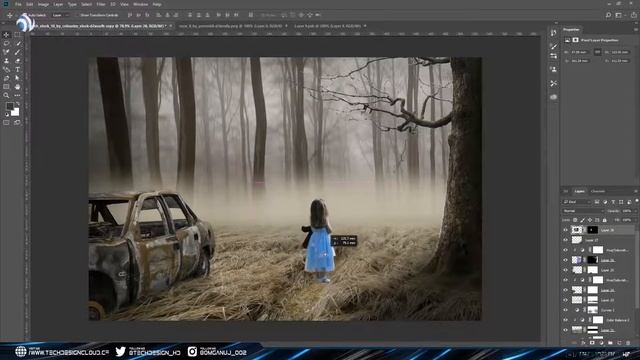Screen dimensions: 640x360
Task: Select the Lasso tool
Action: (6, 43)
